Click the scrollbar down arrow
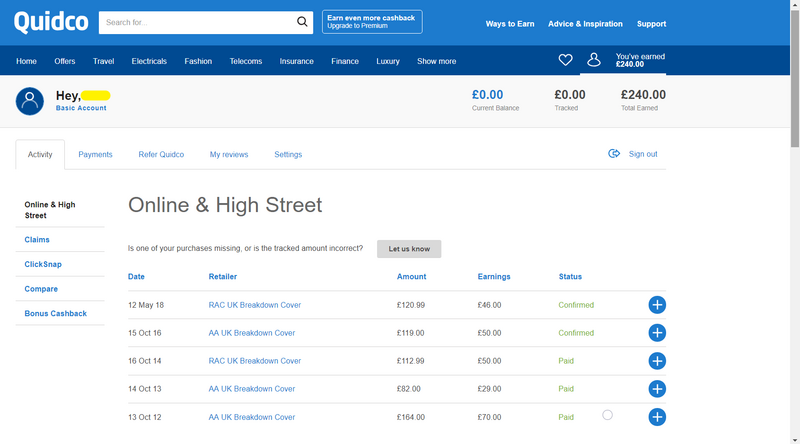The width and height of the screenshot is (800, 444). point(795,439)
